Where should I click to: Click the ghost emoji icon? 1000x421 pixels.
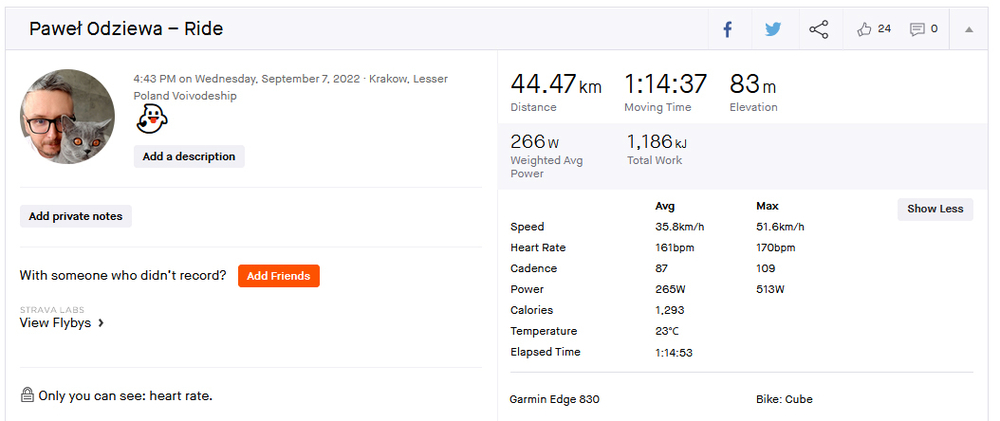point(151,122)
